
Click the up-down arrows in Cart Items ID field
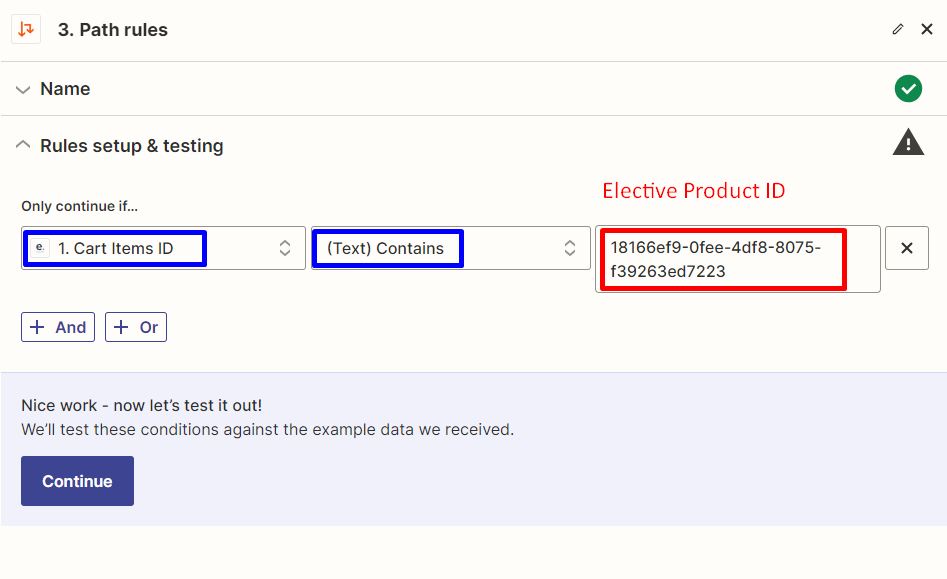[285, 248]
